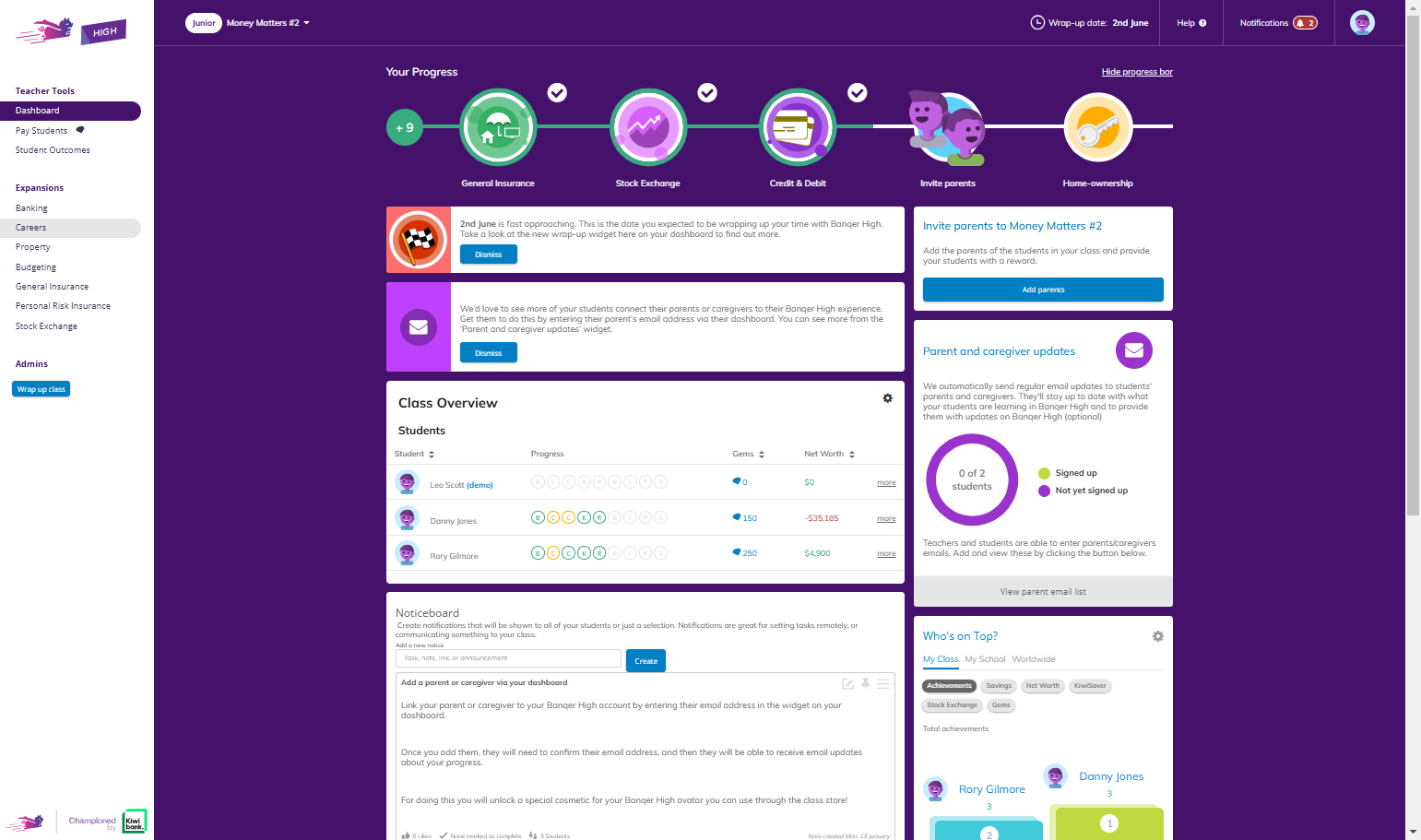The image size is (1421, 840).
Task: Open Class Overview settings gear
Action: point(887,398)
